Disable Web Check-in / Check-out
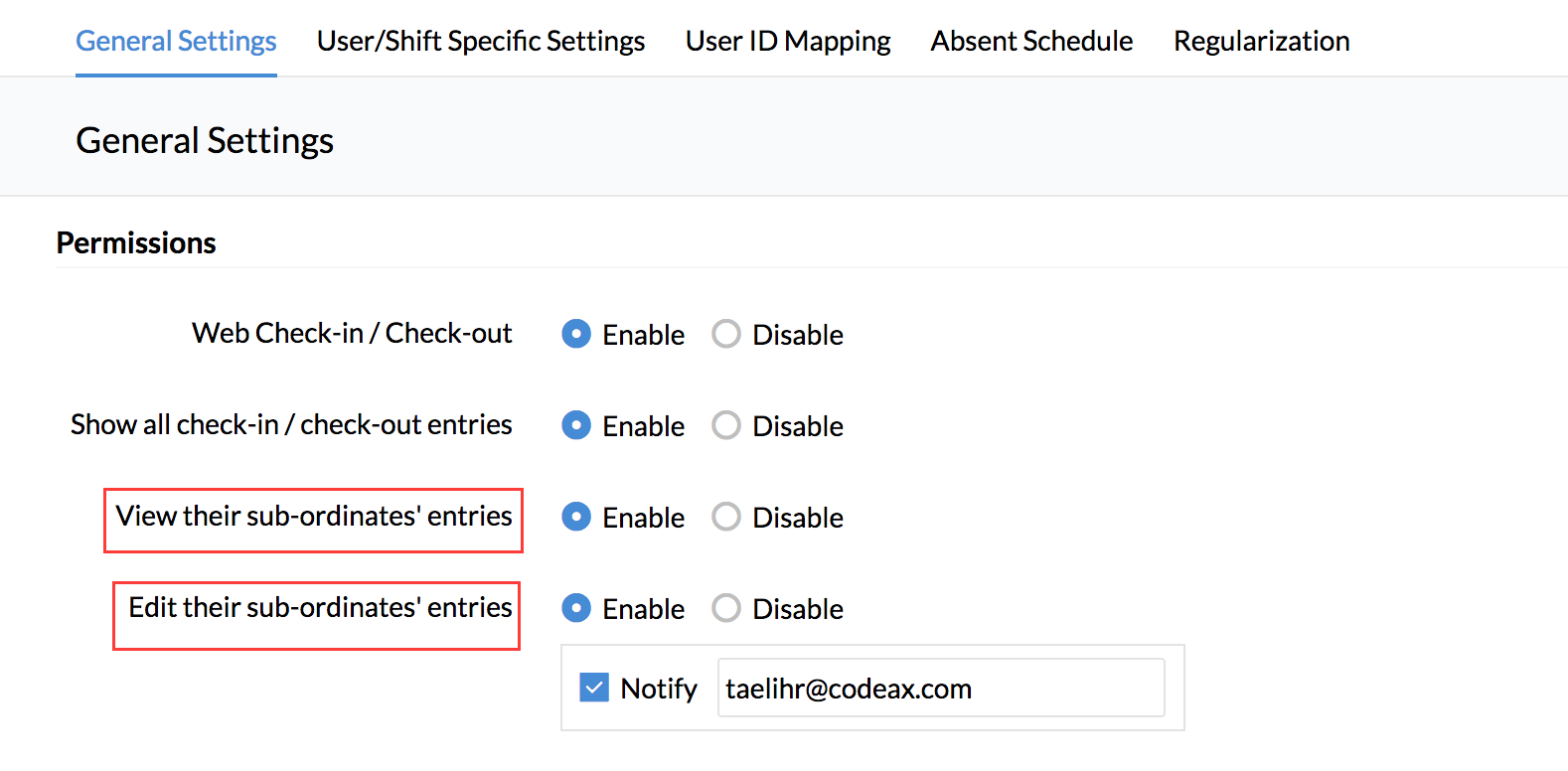The height and width of the screenshot is (771, 1568). click(x=726, y=334)
